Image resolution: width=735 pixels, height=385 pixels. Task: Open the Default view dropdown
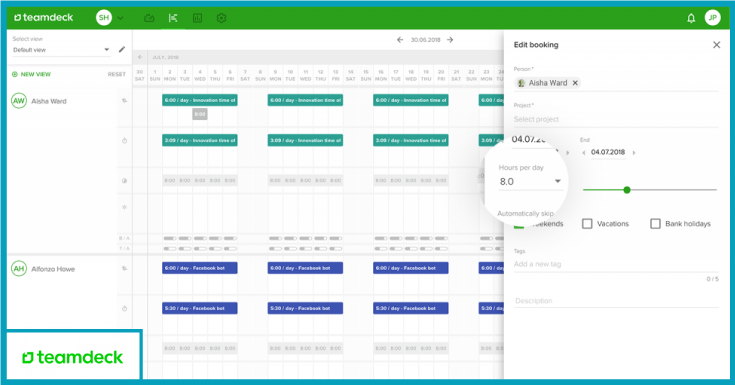(61, 50)
